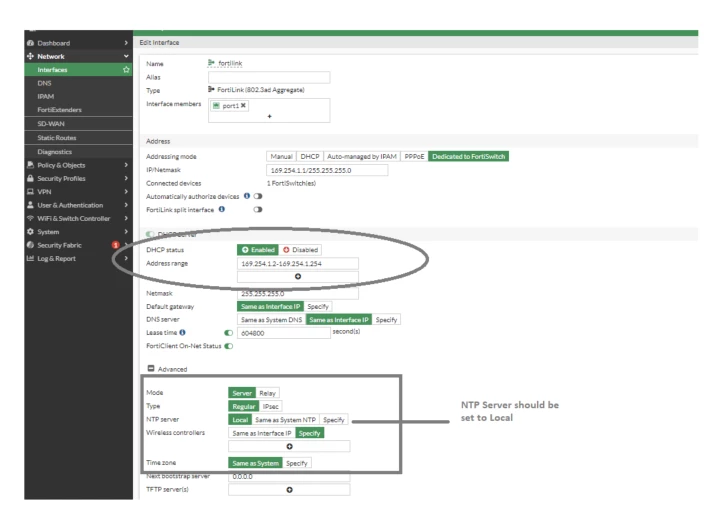
Task: Click the port1 interface icon
Action: coord(216,106)
